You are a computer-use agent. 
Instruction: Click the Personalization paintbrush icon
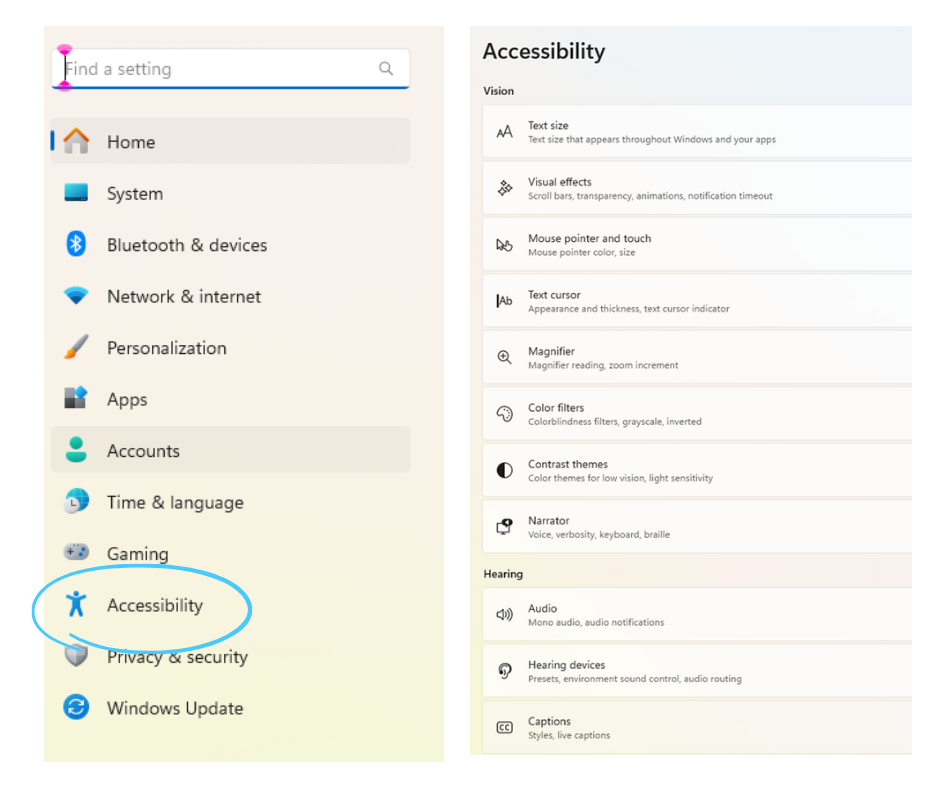point(76,347)
